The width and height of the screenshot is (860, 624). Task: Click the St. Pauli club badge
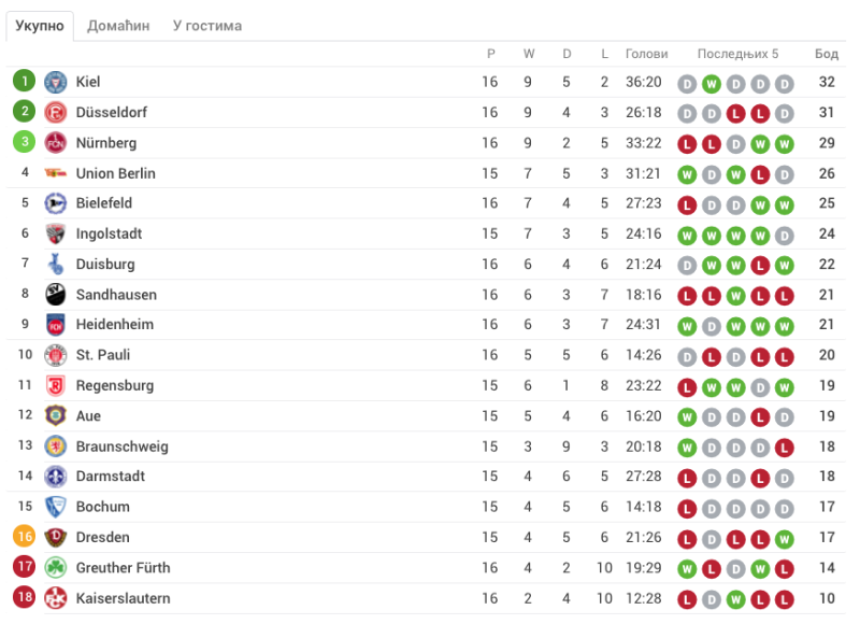pos(55,355)
